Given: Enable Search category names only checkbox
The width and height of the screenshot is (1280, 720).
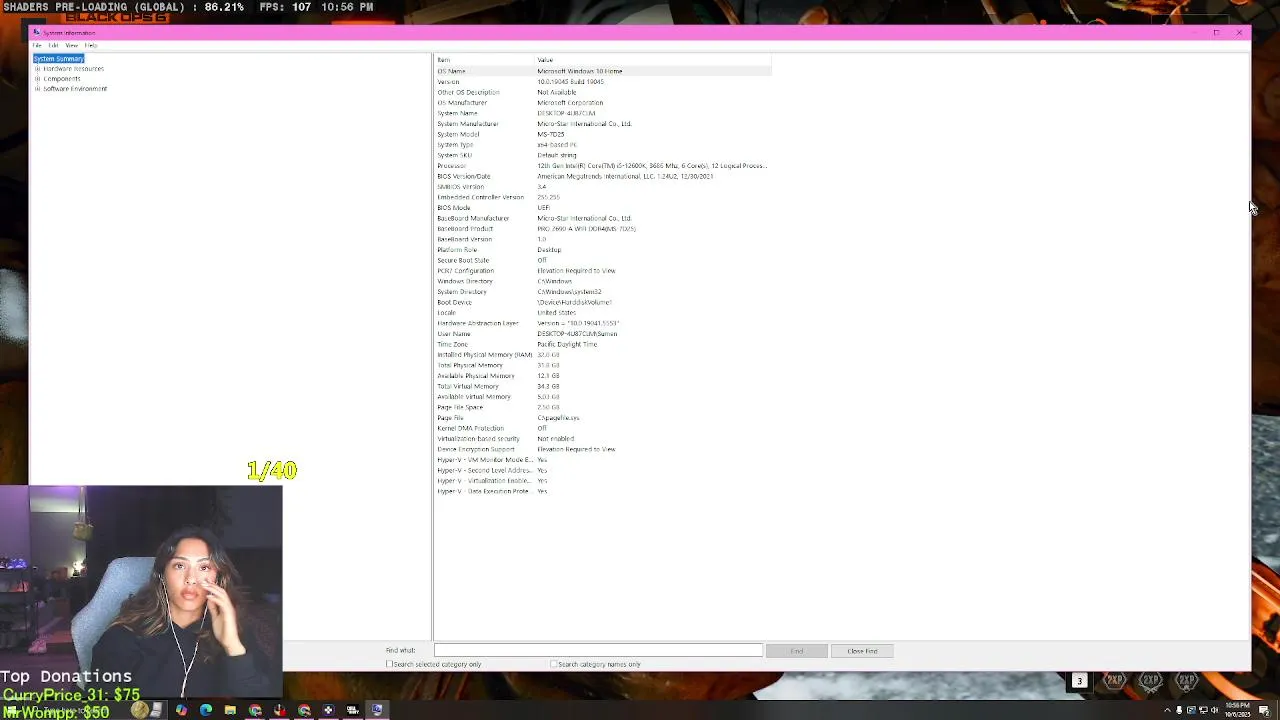Looking at the screenshot, I should (x=554, y=664).
